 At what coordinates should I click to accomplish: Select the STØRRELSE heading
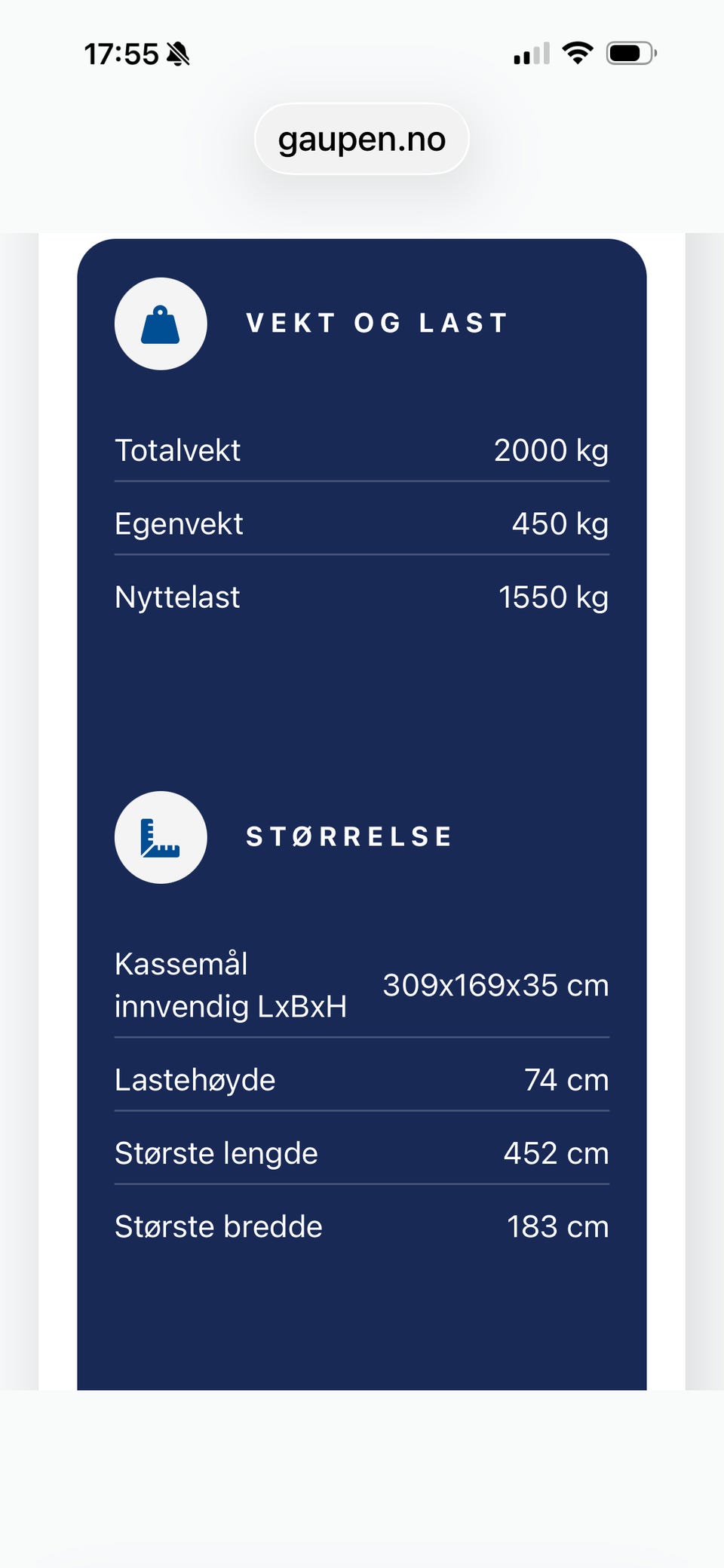pos(349,837)
